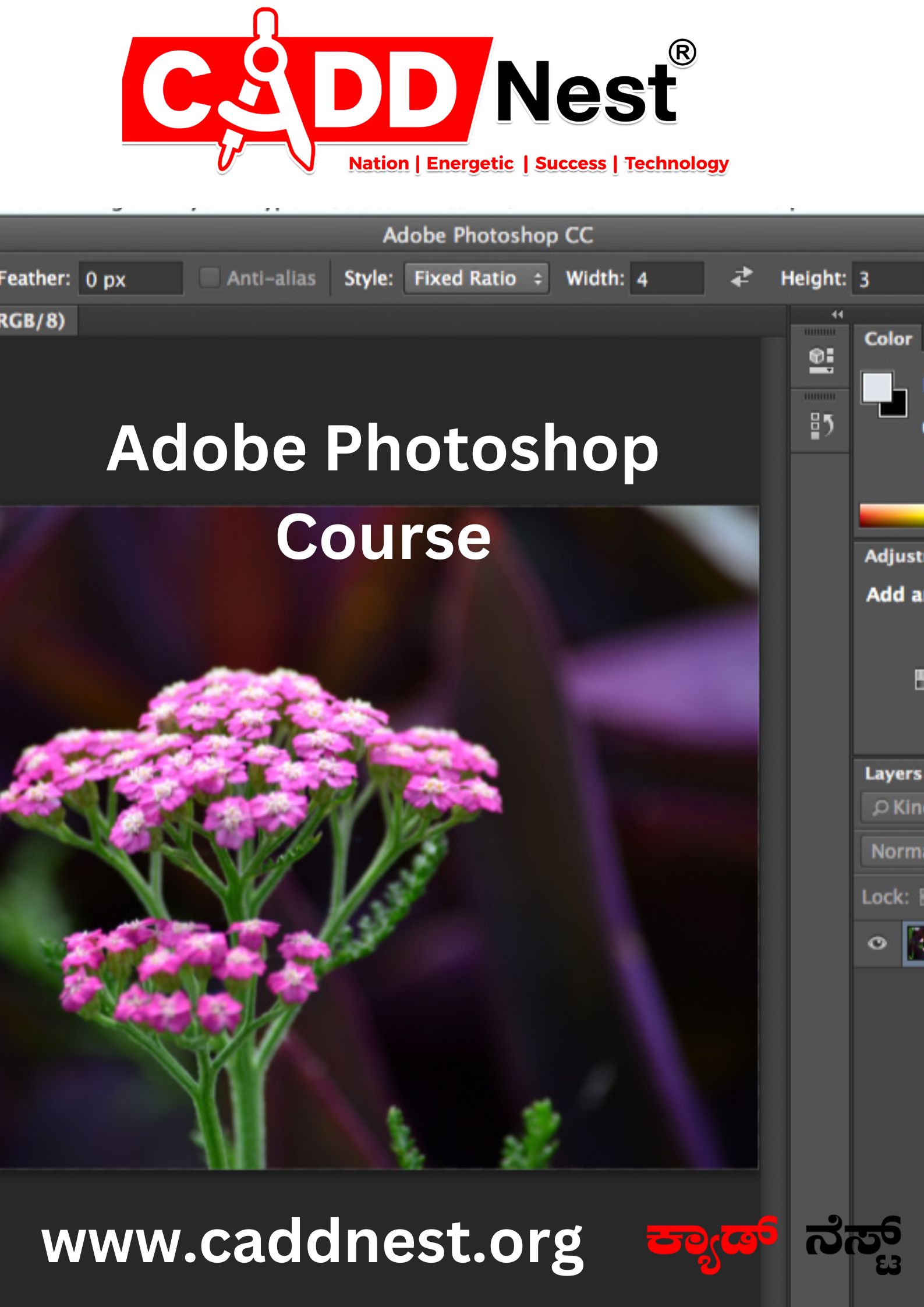Swap width and height with the arrows icon
Screen dimensions: 924x1307
742,277
